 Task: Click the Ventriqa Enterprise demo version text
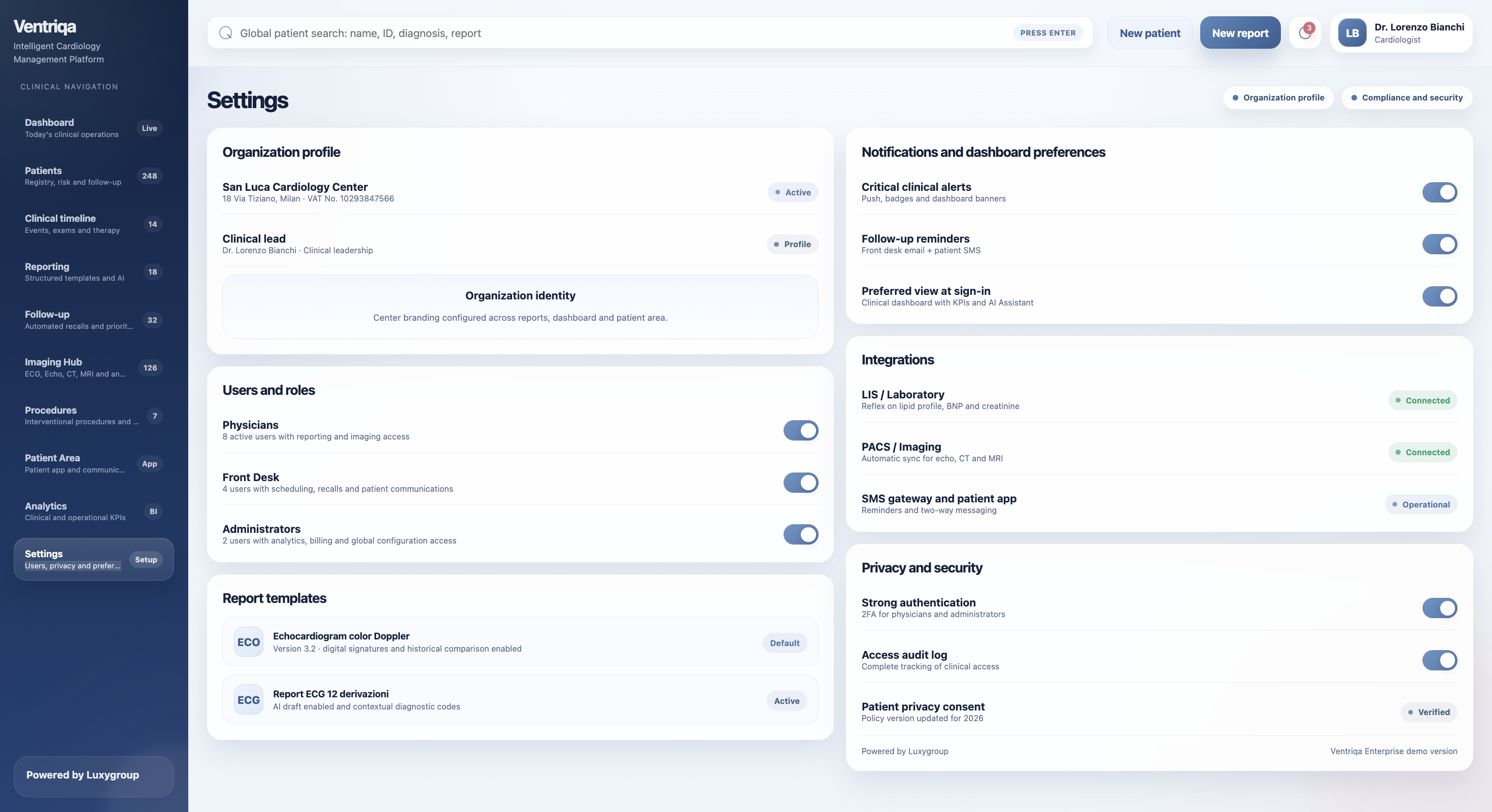point(1394,751)
